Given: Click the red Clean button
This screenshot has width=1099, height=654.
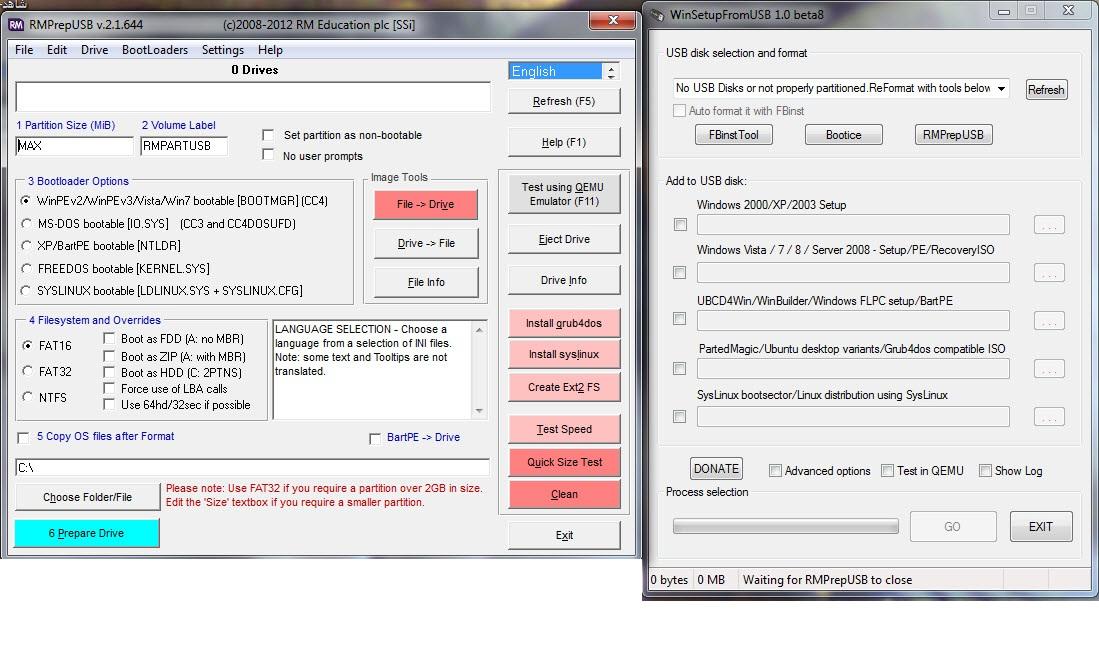Looking at the screenshot, I should point(564,494).
